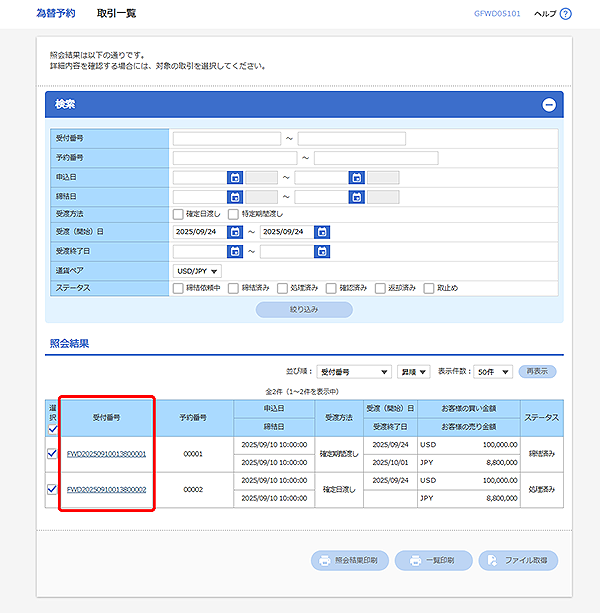Click the 一覧印刷 button
This screenshot has width=600, height=613.
(433, 561)
